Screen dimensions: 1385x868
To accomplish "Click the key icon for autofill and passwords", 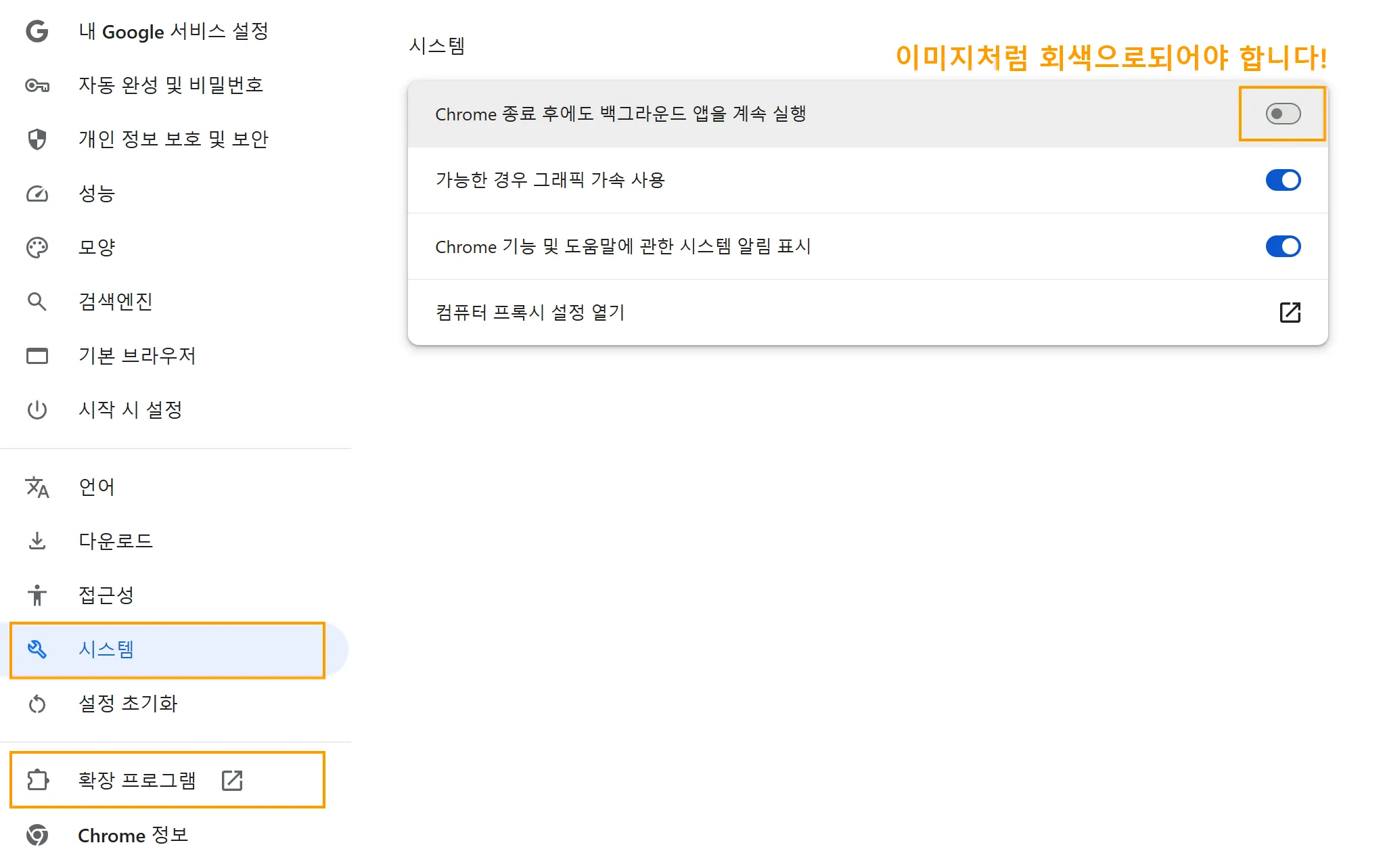I will pos(37,85).
